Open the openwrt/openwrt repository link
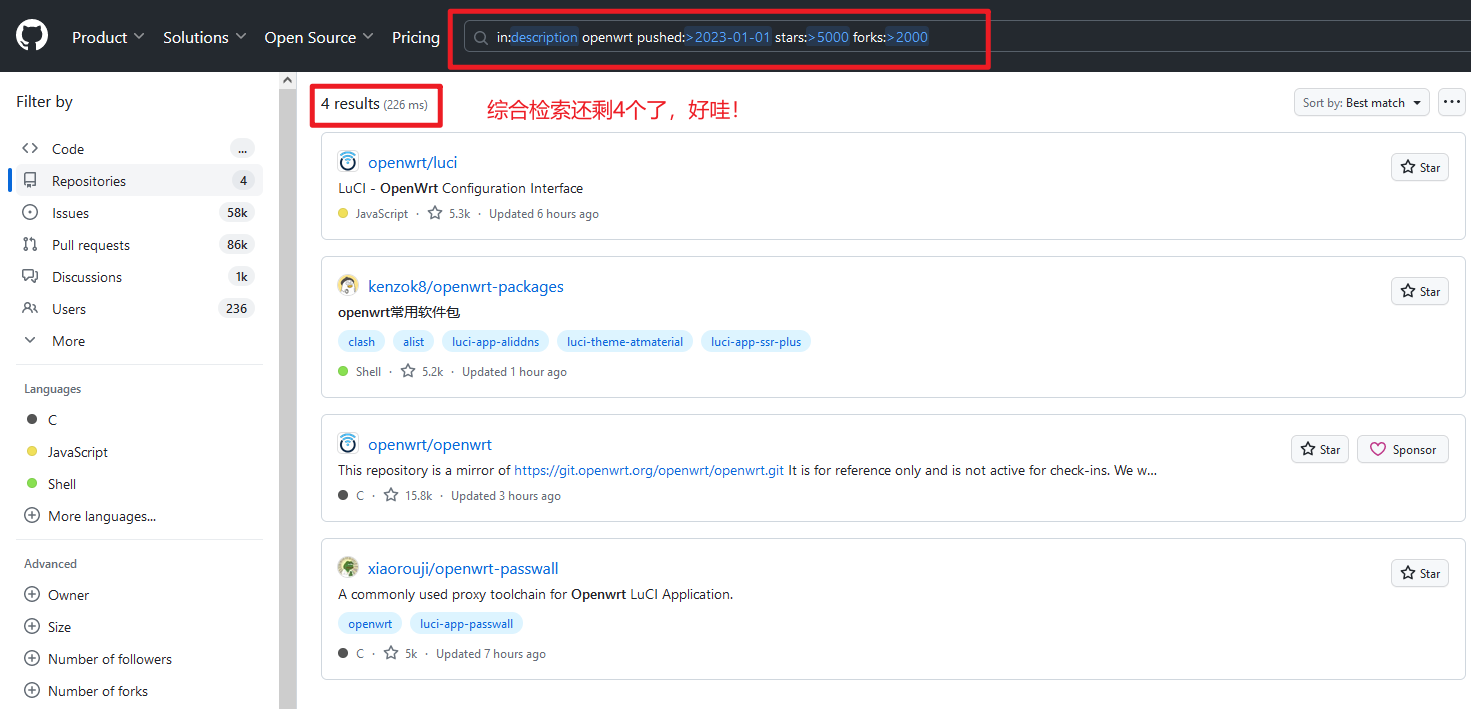 pos(430,444)
